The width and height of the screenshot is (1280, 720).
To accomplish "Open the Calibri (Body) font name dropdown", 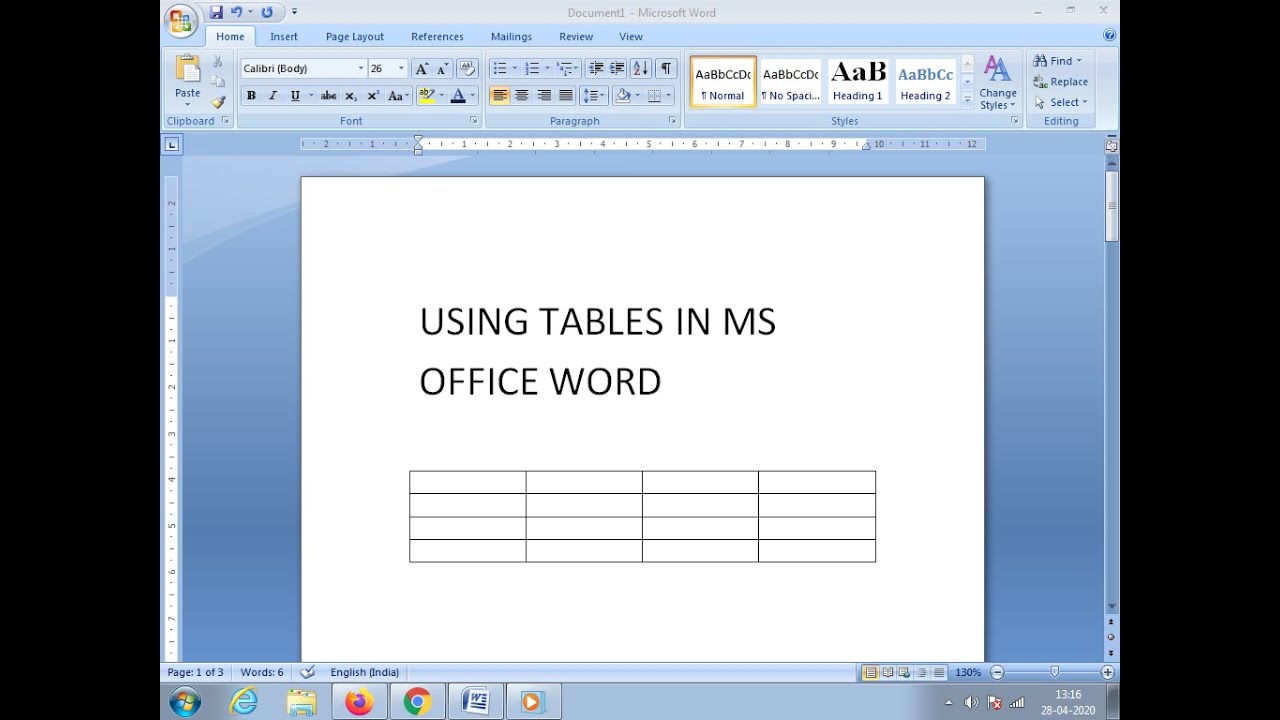I will [361, 68].
